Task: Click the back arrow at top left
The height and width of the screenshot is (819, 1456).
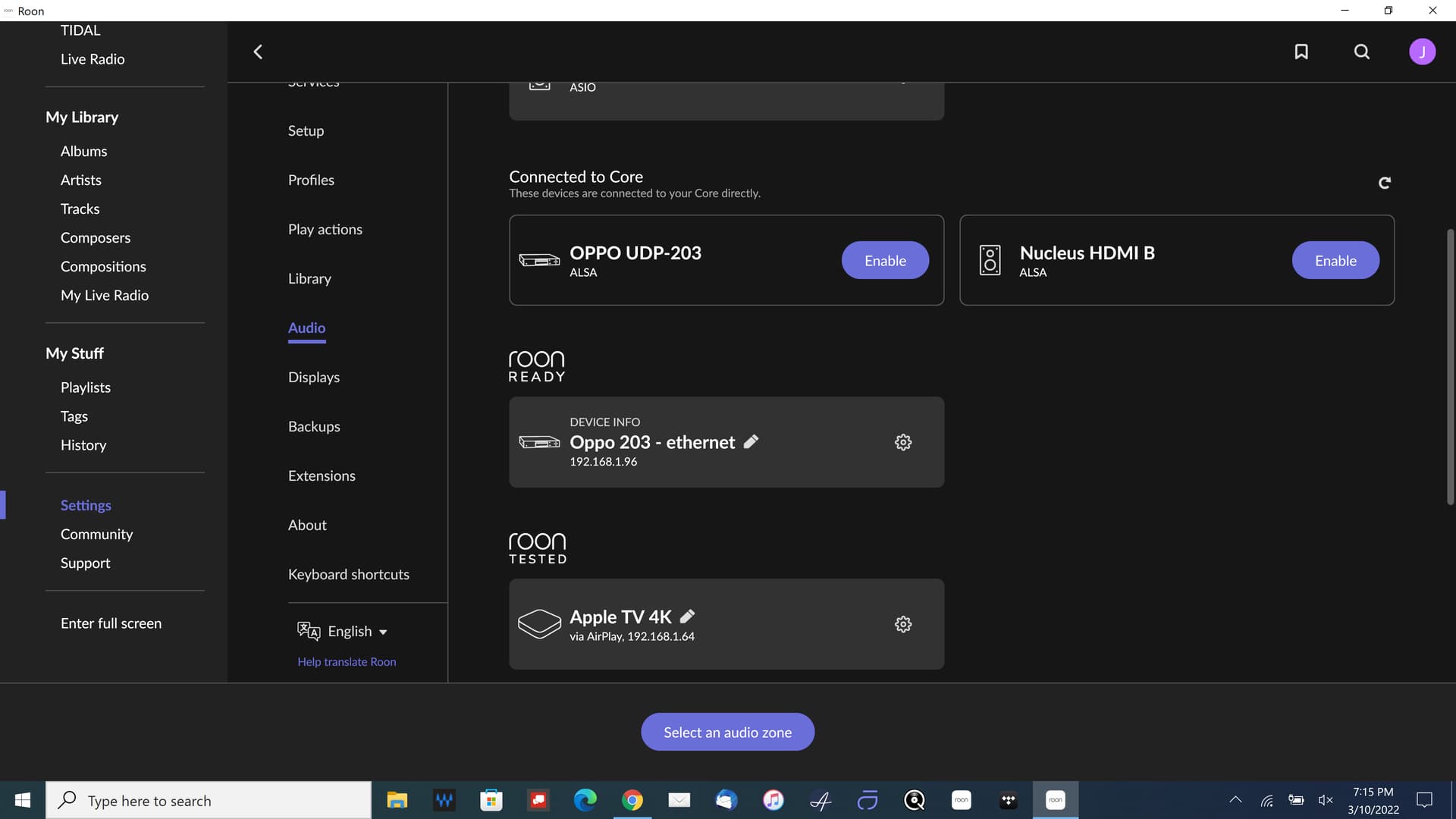Action: (258, 52)
